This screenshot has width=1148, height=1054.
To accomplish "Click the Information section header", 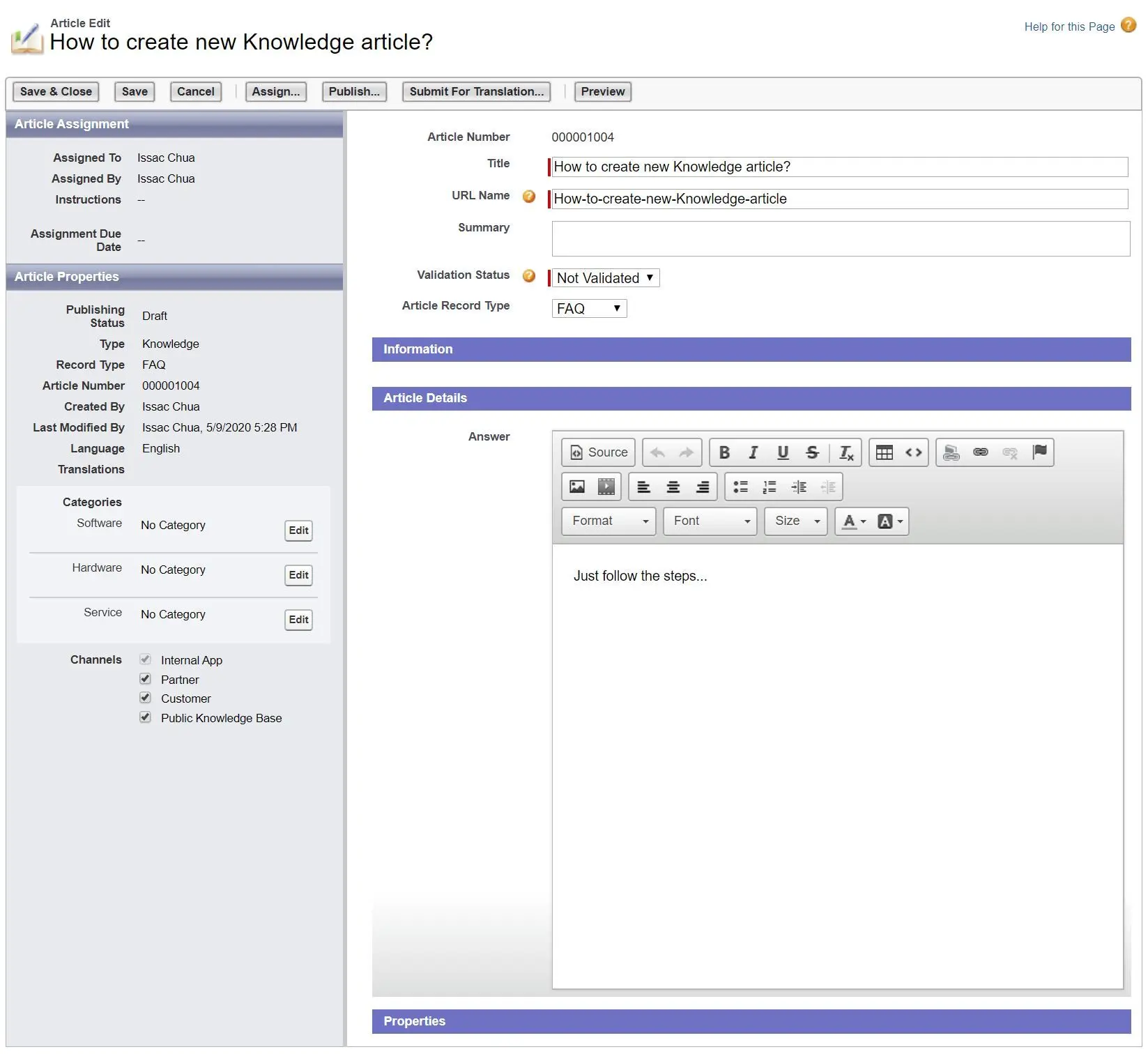I will pos(751,350).
